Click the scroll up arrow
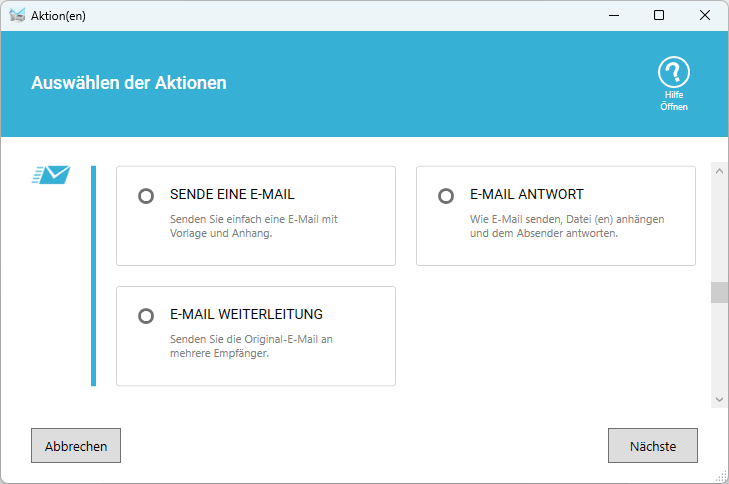Image resolution: width=729 pixels, height=484 pixels. coord(718,171)
